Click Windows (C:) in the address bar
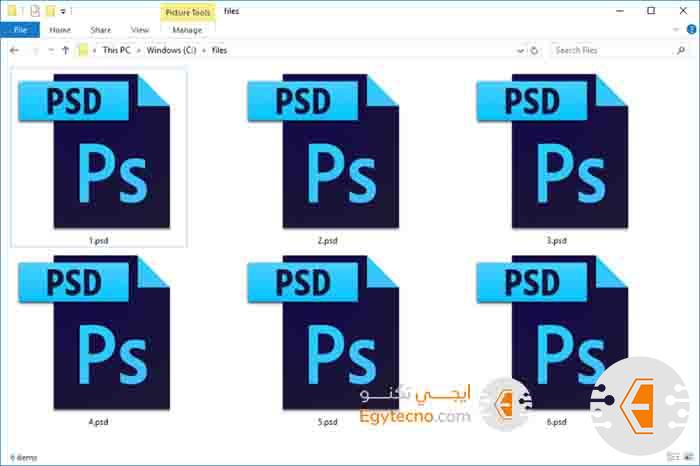Screen dimensions: 700x466 click(171, 50)
